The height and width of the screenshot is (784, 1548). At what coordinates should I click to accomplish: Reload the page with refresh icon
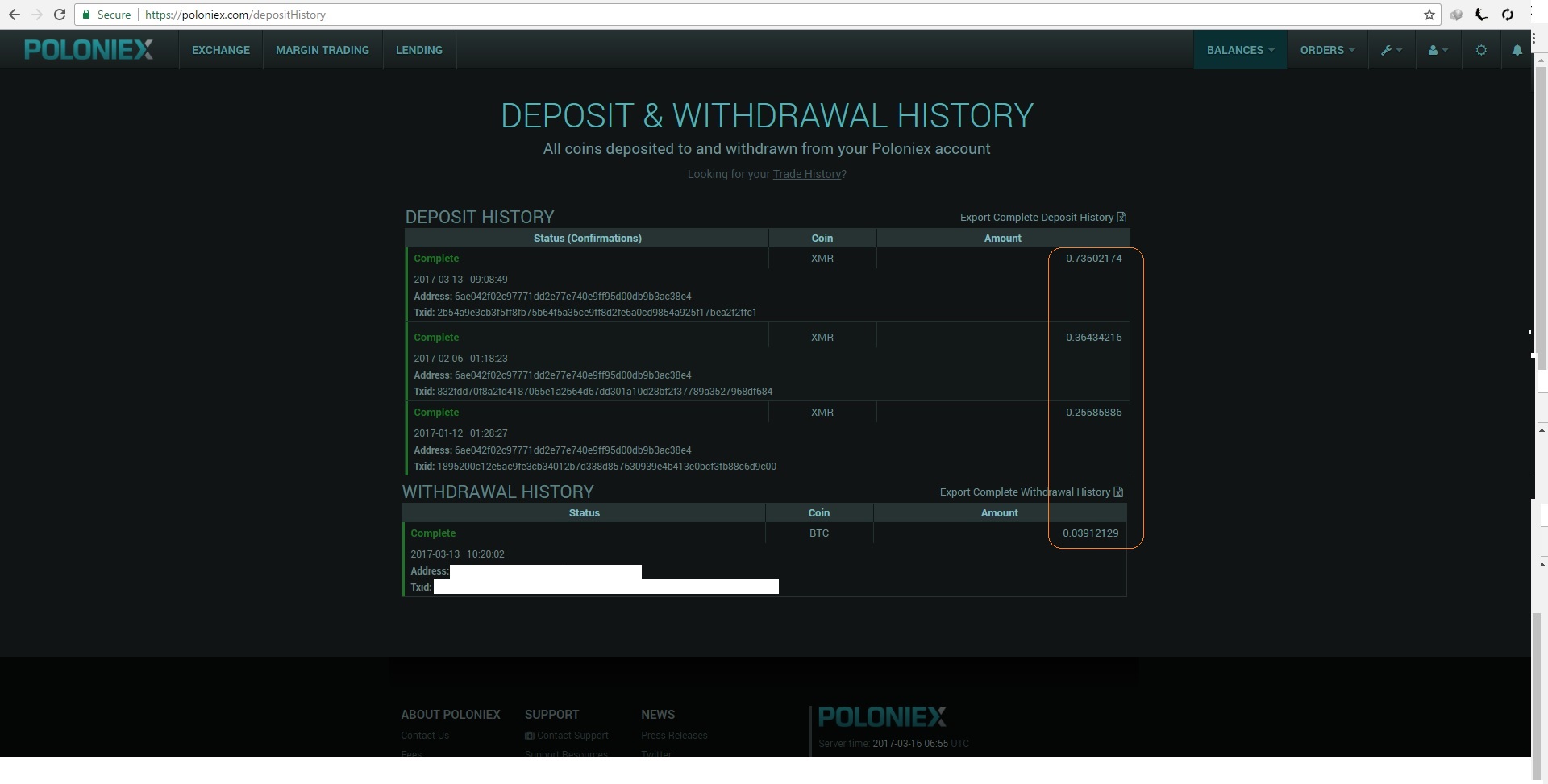click(x=60, y=15)
